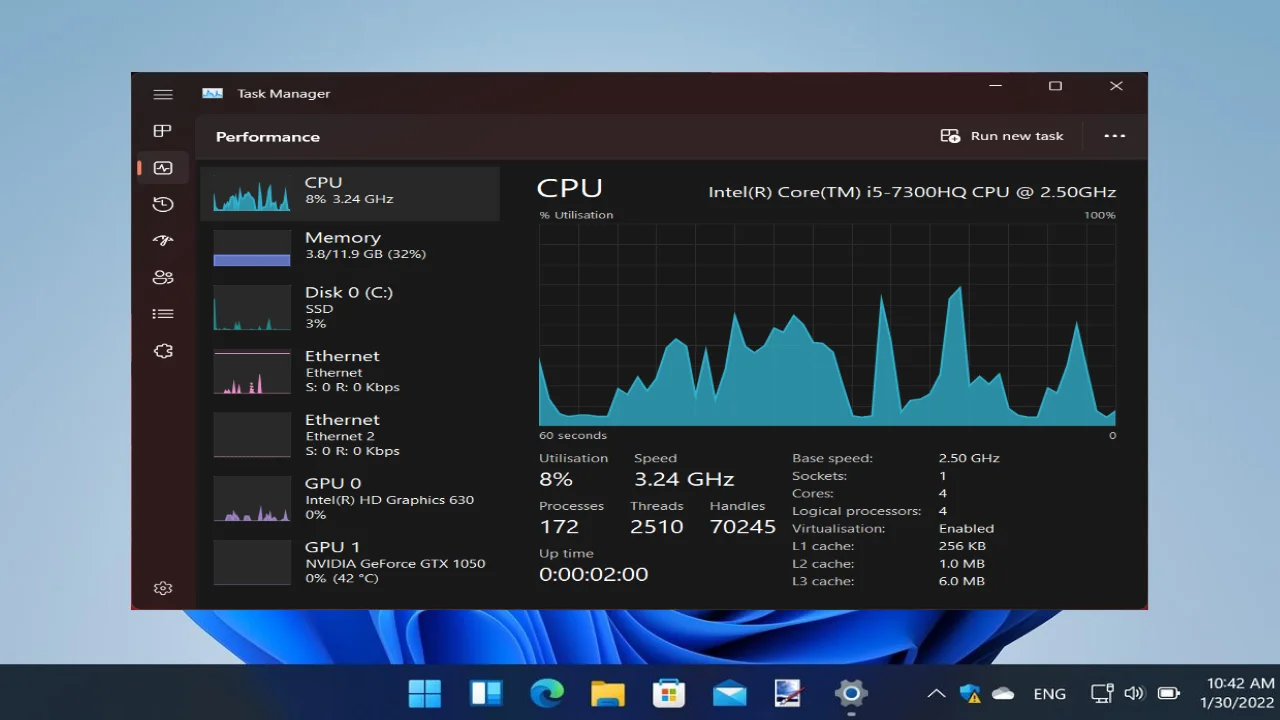Click the Handles count 70245

pyautogui.click(x=743, y=527)
